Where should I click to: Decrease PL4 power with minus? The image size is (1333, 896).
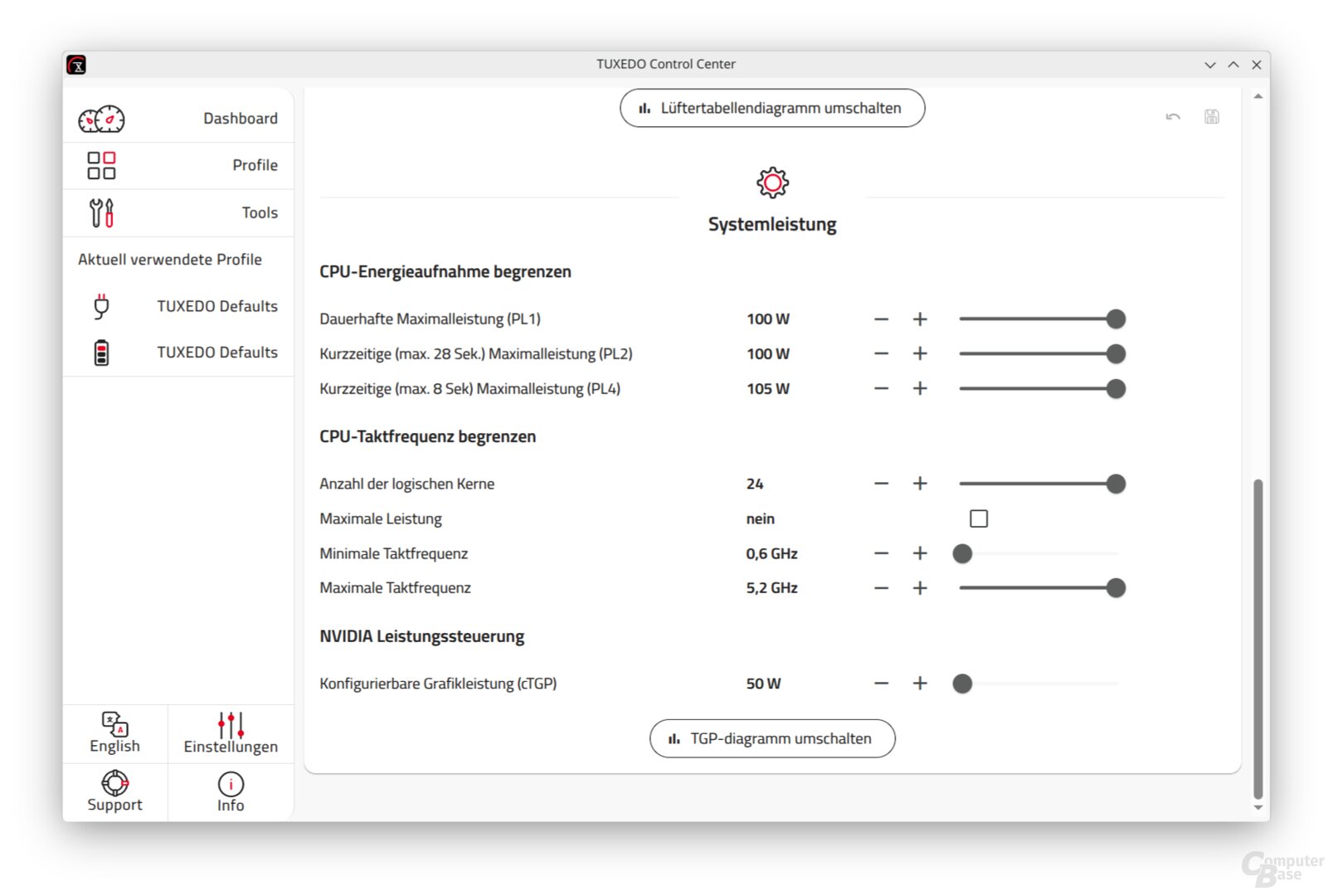881,388
